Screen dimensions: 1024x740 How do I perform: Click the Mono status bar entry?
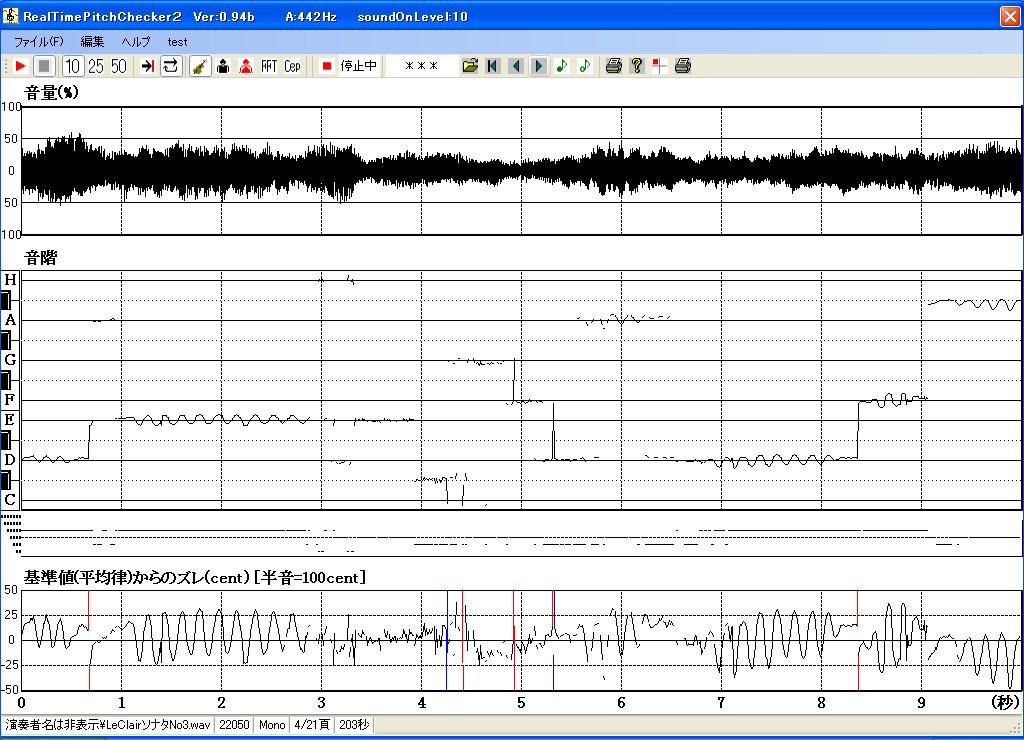[x=272, y=725]
